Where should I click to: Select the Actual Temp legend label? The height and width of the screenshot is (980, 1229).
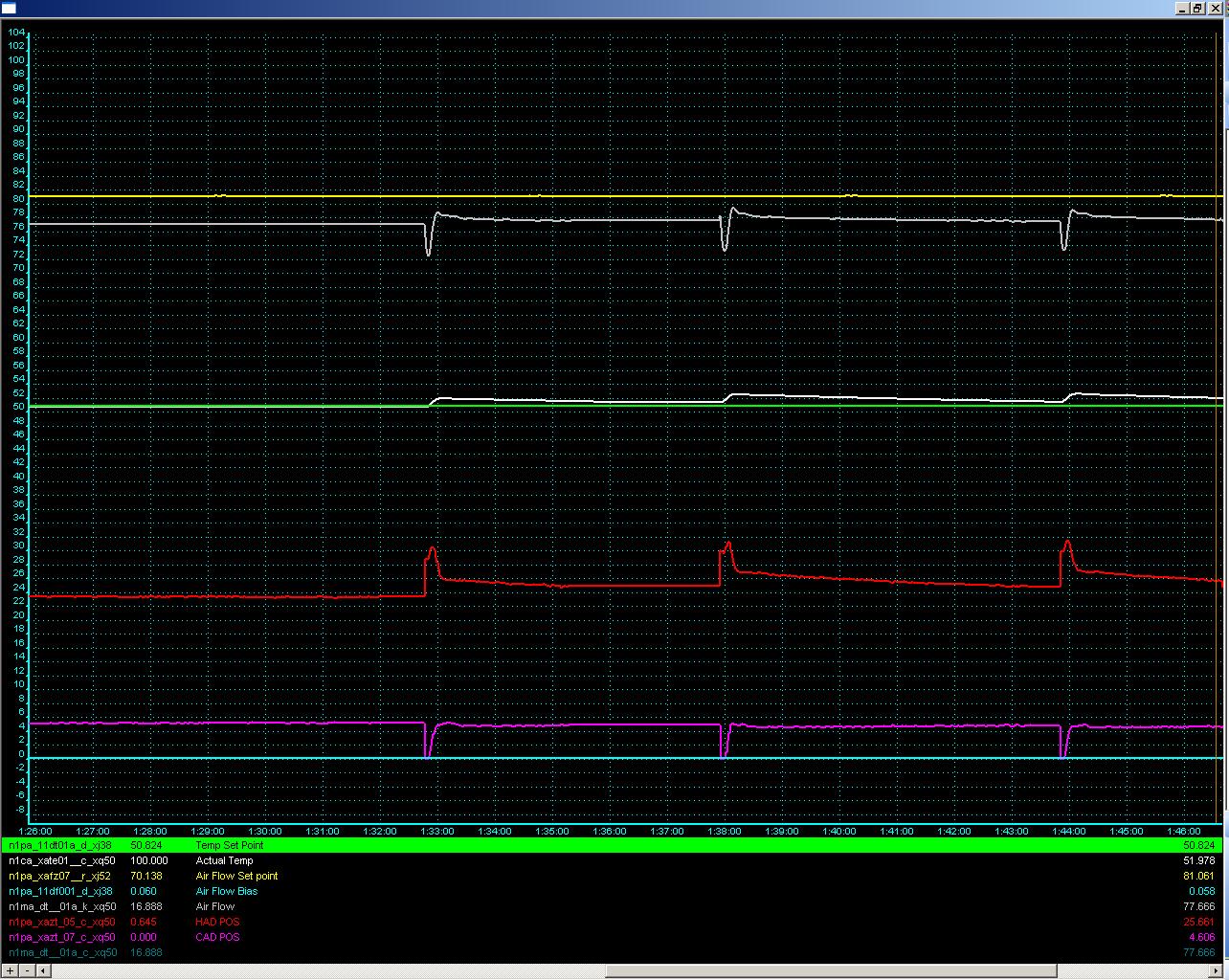pyautogui.click(x=224, y=860)
